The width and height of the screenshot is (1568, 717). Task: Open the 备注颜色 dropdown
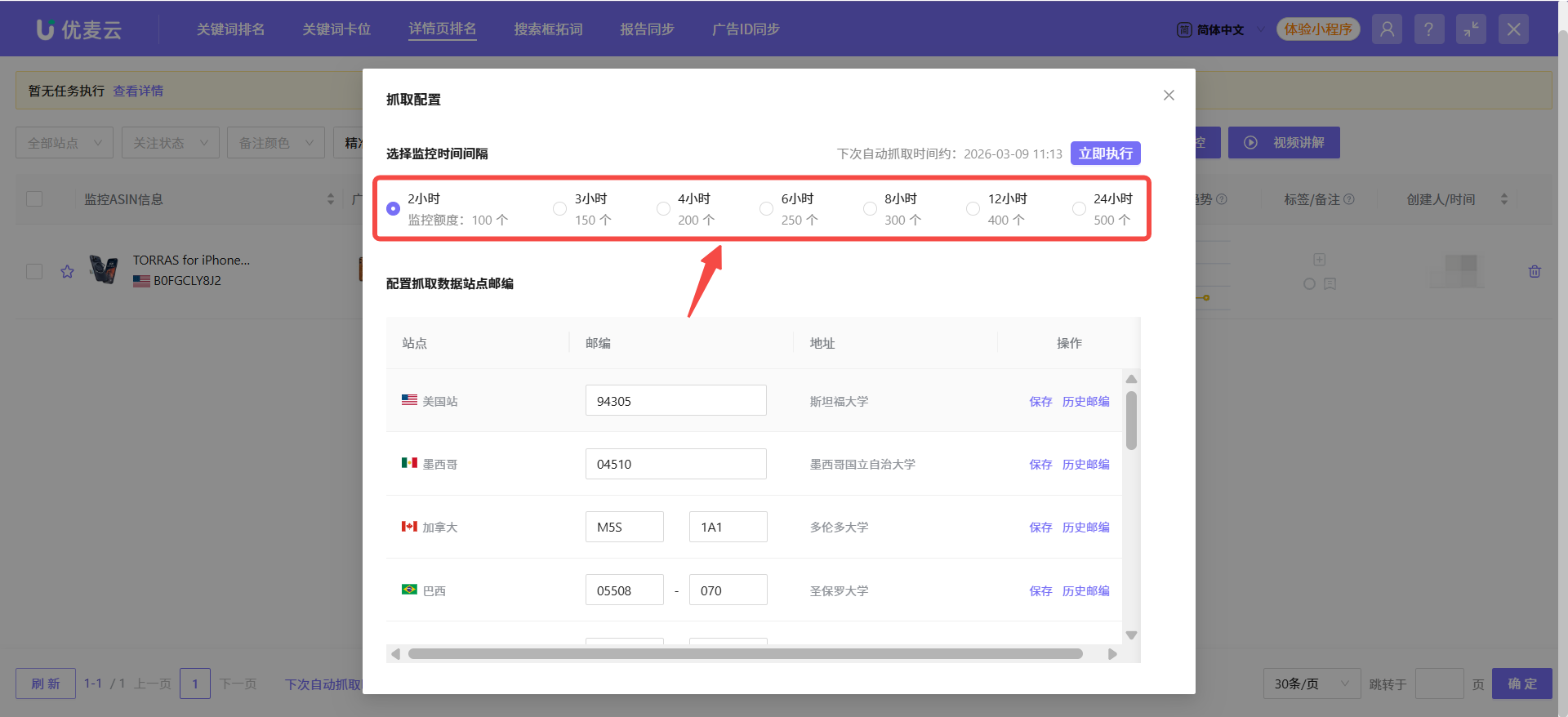click(x=276, y=143)
